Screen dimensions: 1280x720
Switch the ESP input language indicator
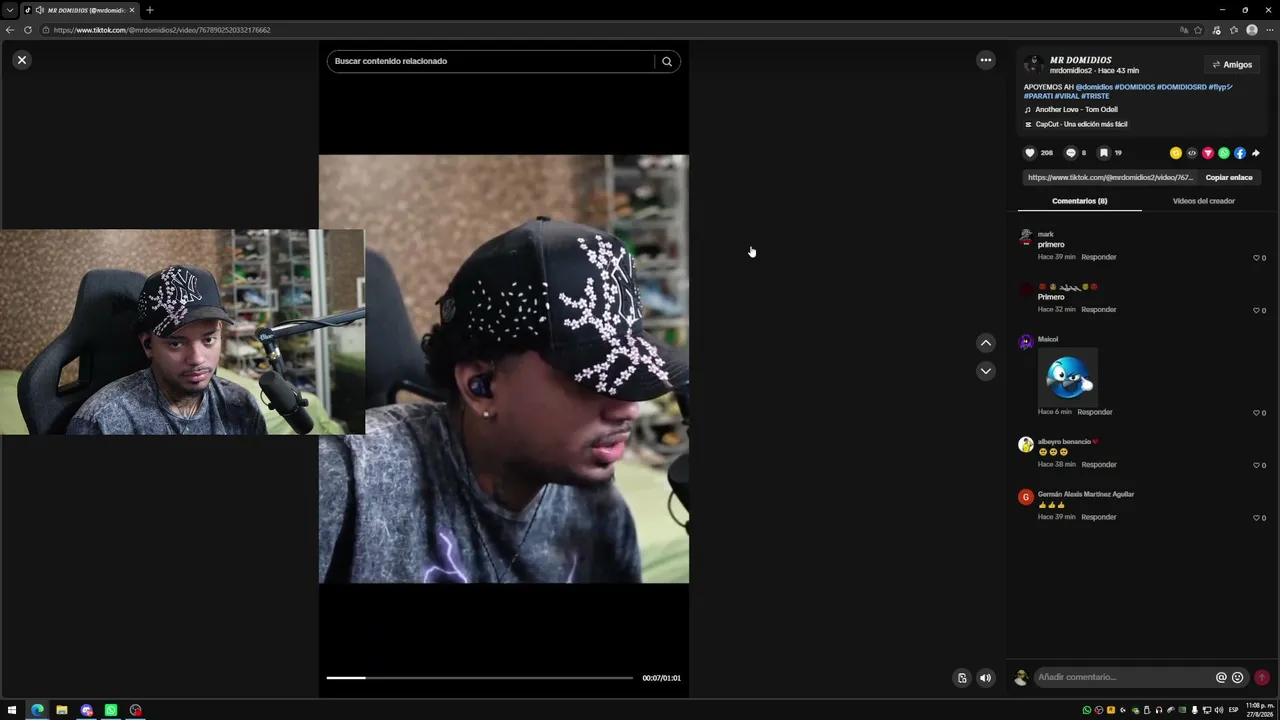click(1233, 710)
